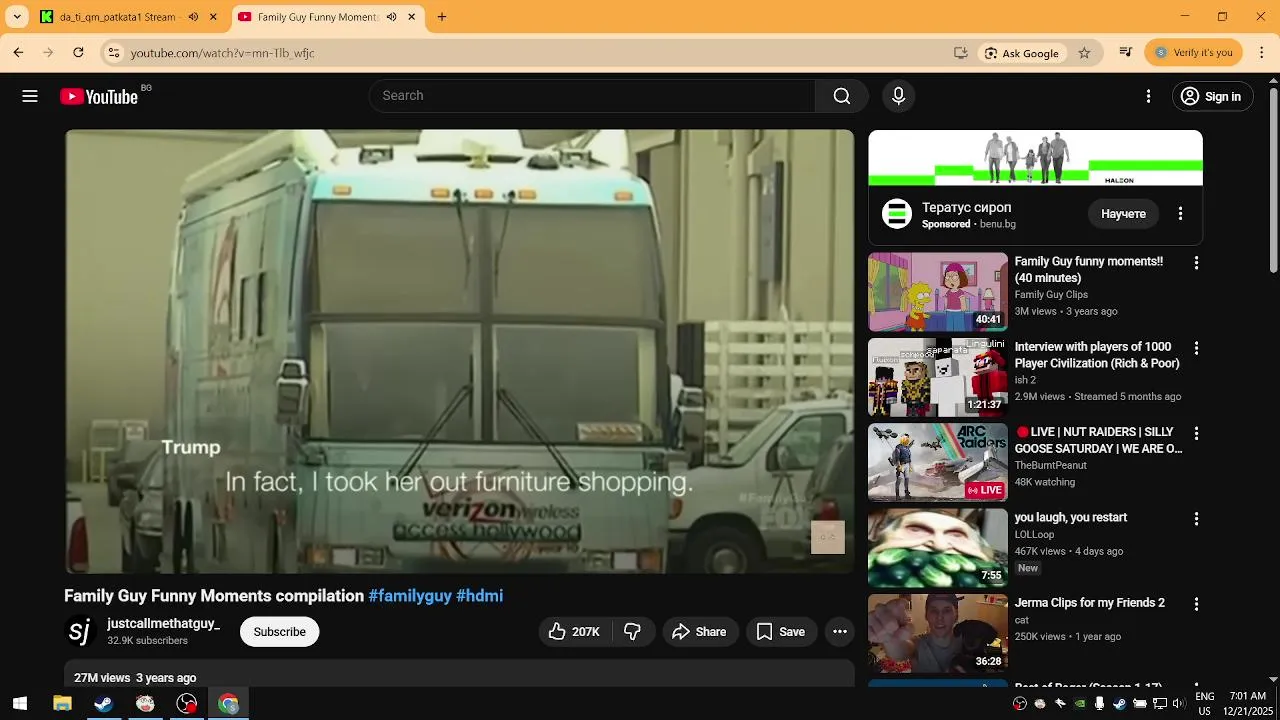Click the #hdmi hashtag link
The width and height of the screenshot is (1280, 720).
click(x=479, y=596)
